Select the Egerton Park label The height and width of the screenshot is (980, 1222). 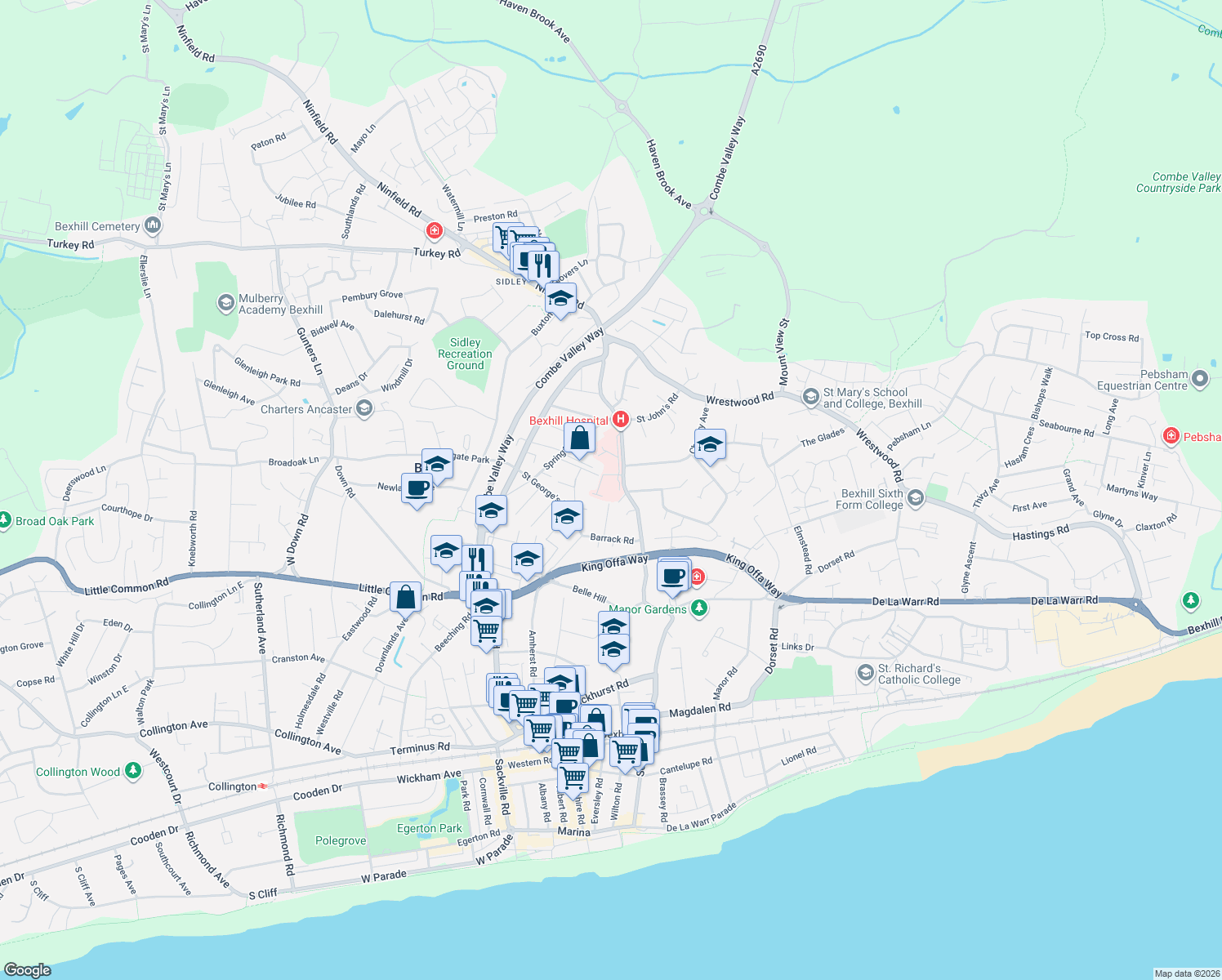[x=430, y=828]
